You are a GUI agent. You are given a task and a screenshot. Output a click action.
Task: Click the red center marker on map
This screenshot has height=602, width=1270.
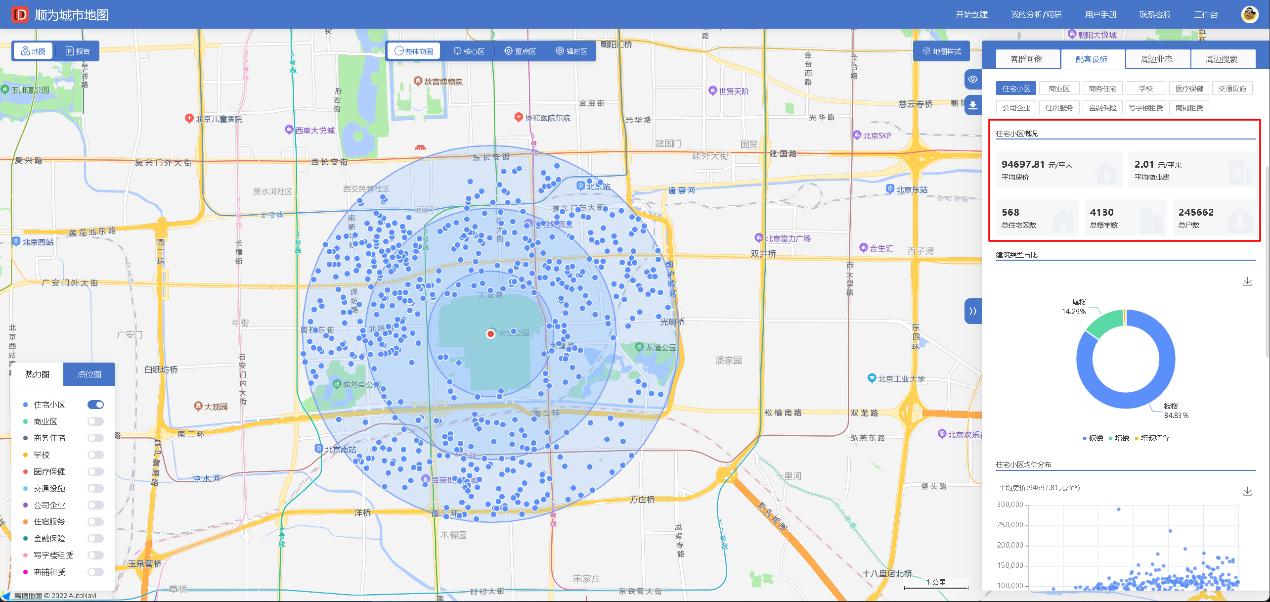pyautogui.click(x=490, y=333)
